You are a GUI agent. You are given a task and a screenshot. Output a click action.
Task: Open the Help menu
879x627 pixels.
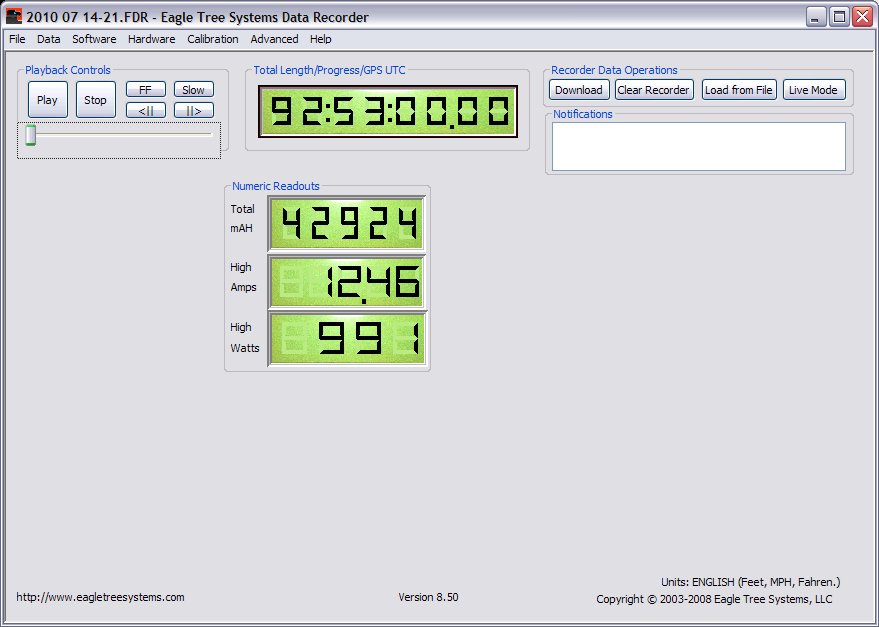click(321, 39)
